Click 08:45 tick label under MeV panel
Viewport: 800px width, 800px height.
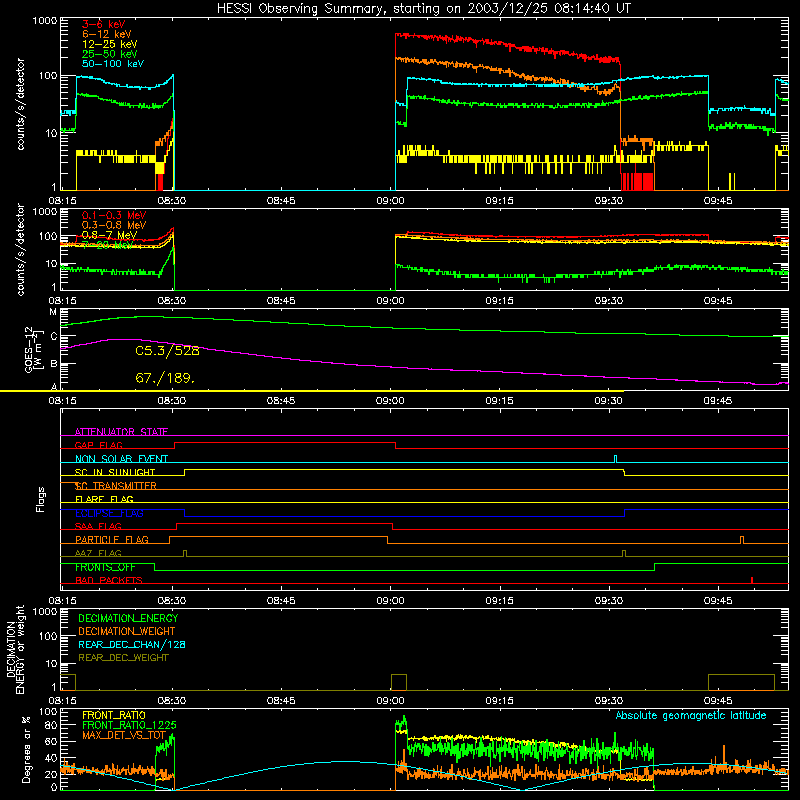pos(281,301)
